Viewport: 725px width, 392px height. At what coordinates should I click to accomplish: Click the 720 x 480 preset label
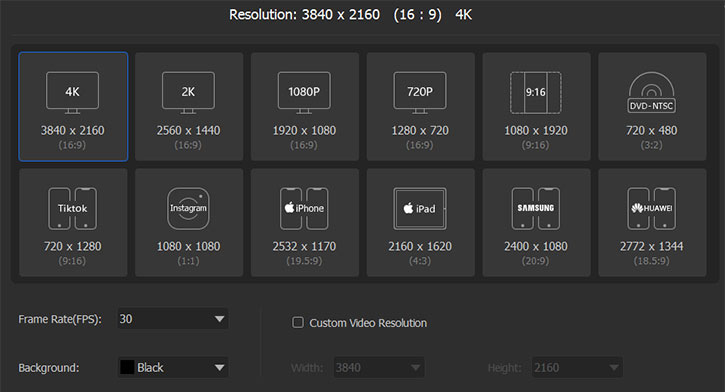(651, 131)
